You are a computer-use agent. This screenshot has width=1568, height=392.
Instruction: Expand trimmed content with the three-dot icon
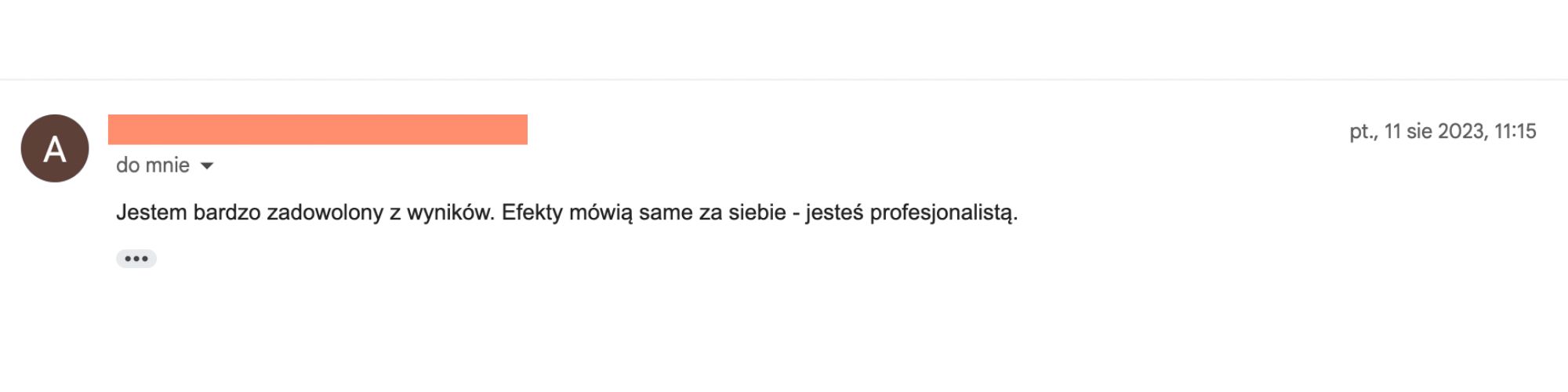[136, 259]
